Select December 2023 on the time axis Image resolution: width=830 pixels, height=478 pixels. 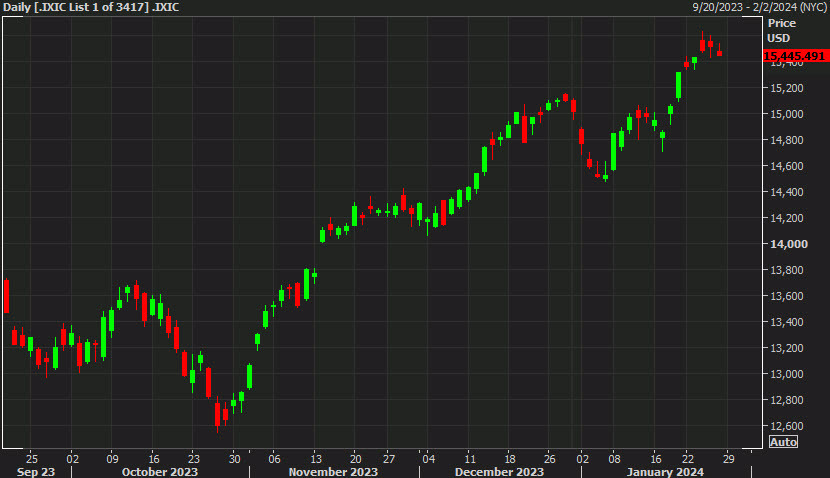point(499,472)
